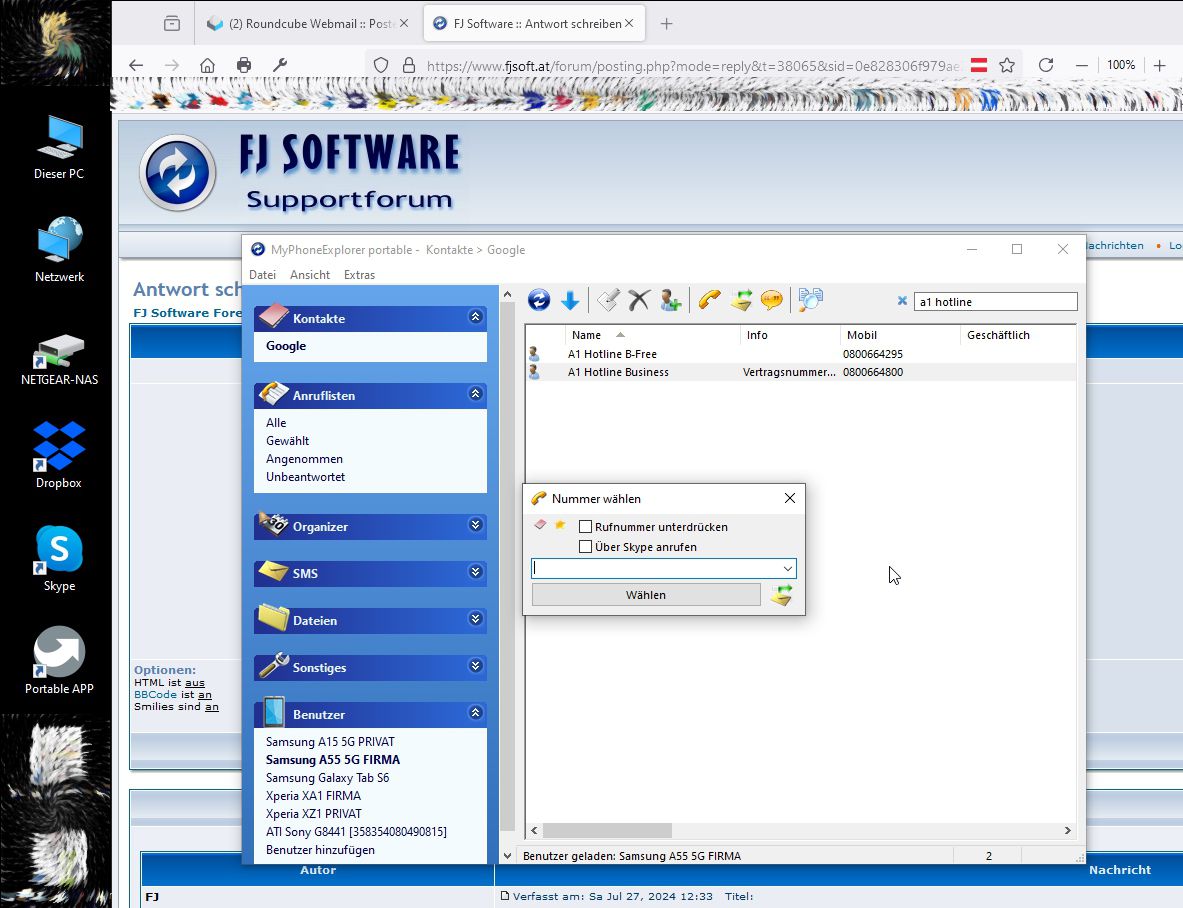This screenshot has width=1183, height=908.
Task: Click the orange phone call icon in toolbar
Action: [710, 300]
